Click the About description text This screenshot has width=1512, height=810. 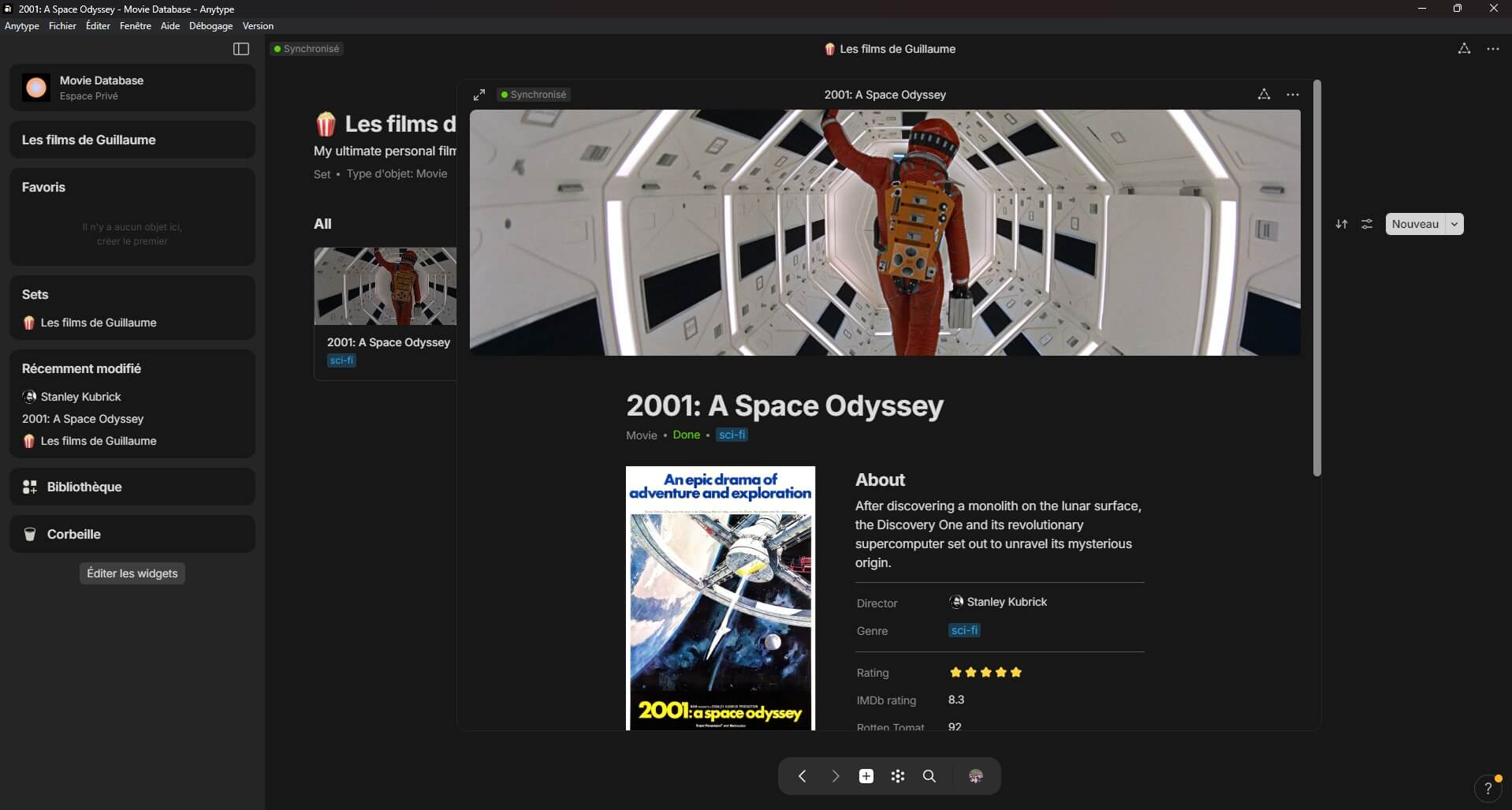pyautogui.click(x=998, y=534)
